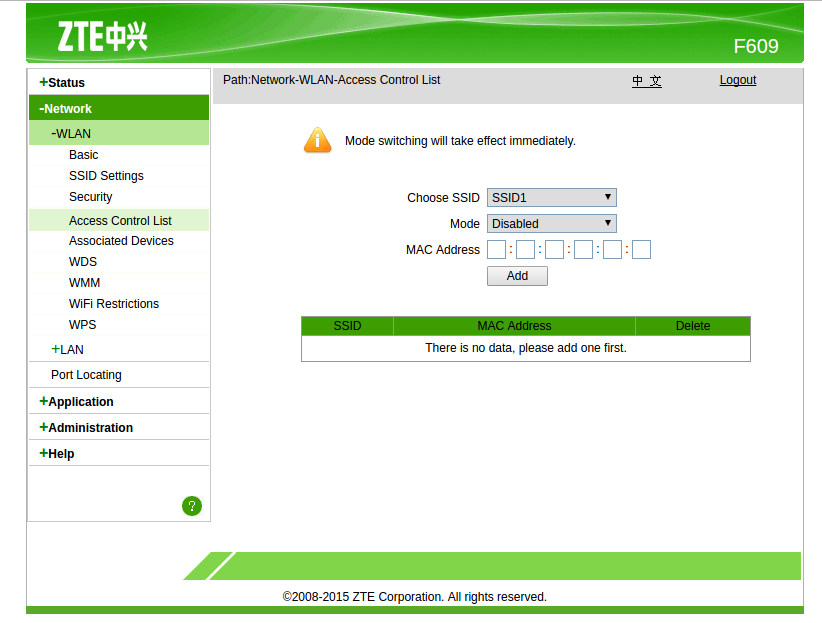Collapse the Network menu section
This screenshot has width=822, height=623.
pyautogui.click(x=65, y=109)
